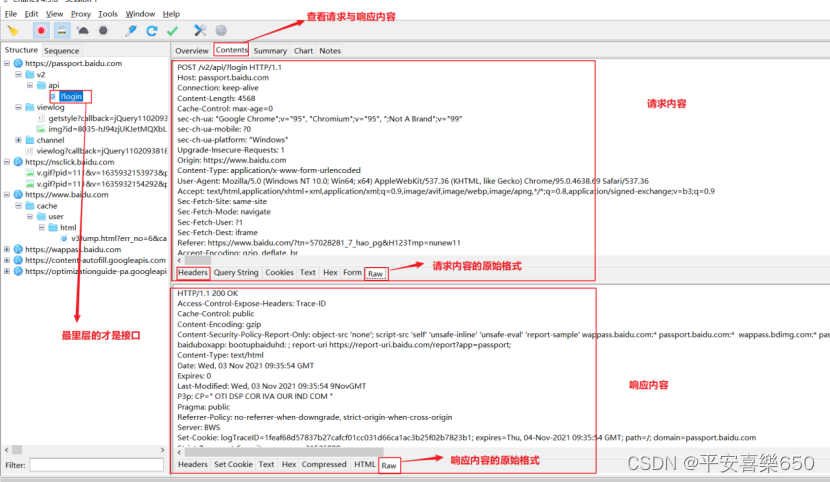The height and width of the screenshot is (482, 830).
Task: Select the first v.gif?pid request
Action: [102, 172]
